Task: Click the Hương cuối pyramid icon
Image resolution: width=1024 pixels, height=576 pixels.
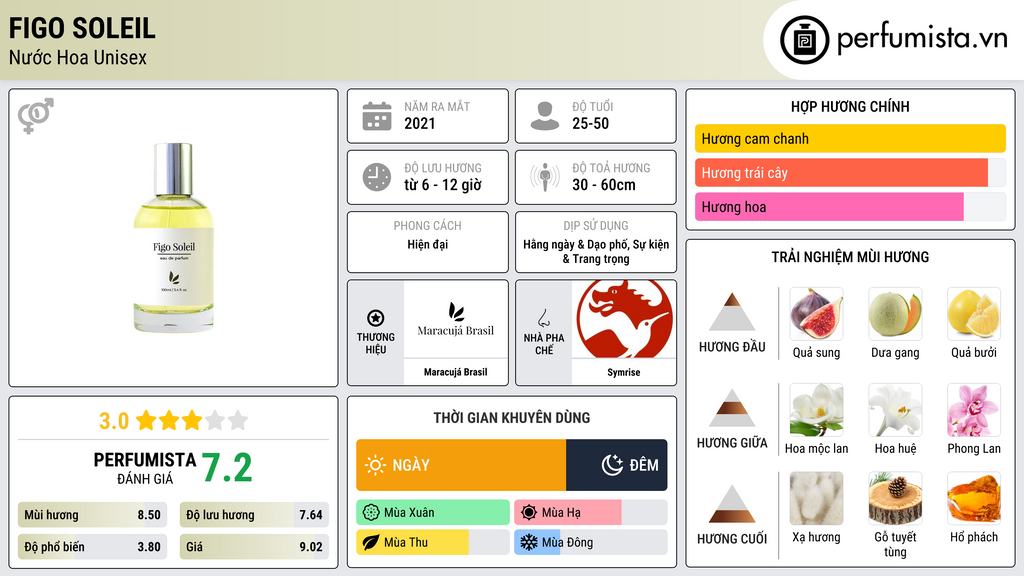Action: coord(732,504)
